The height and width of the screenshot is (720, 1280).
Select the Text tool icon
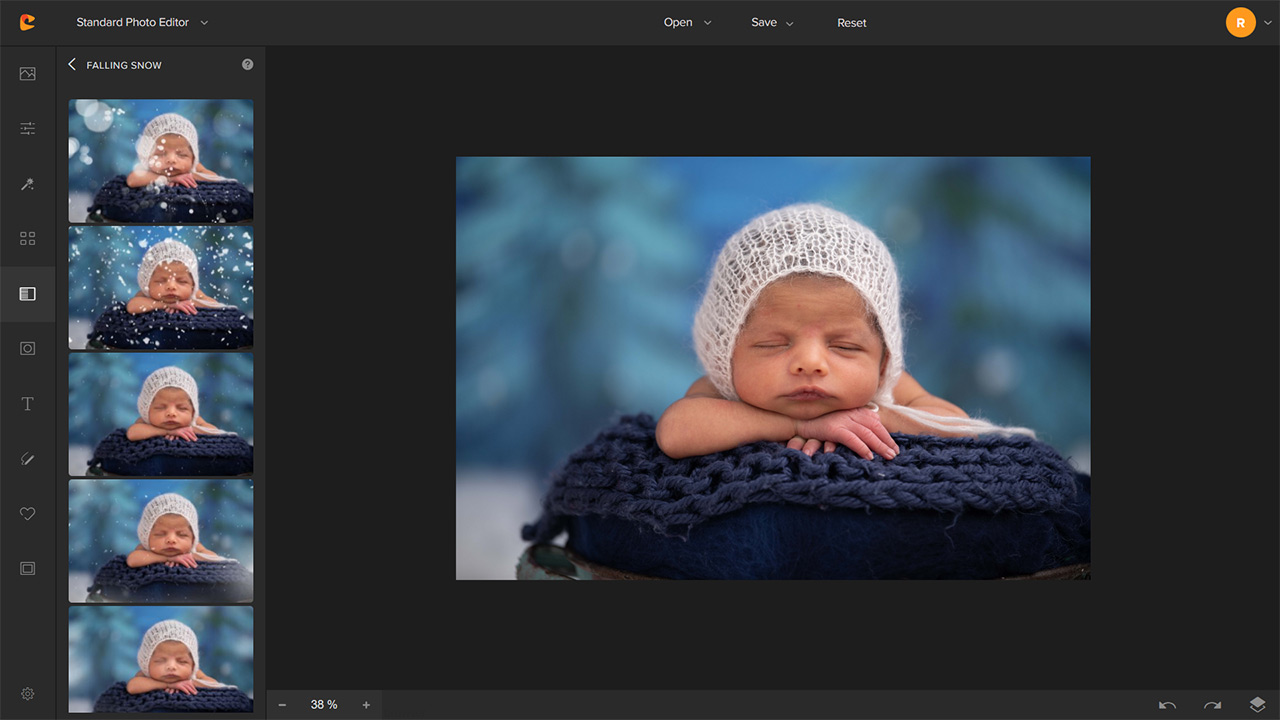pyautogui.click(x=27, y=404)
